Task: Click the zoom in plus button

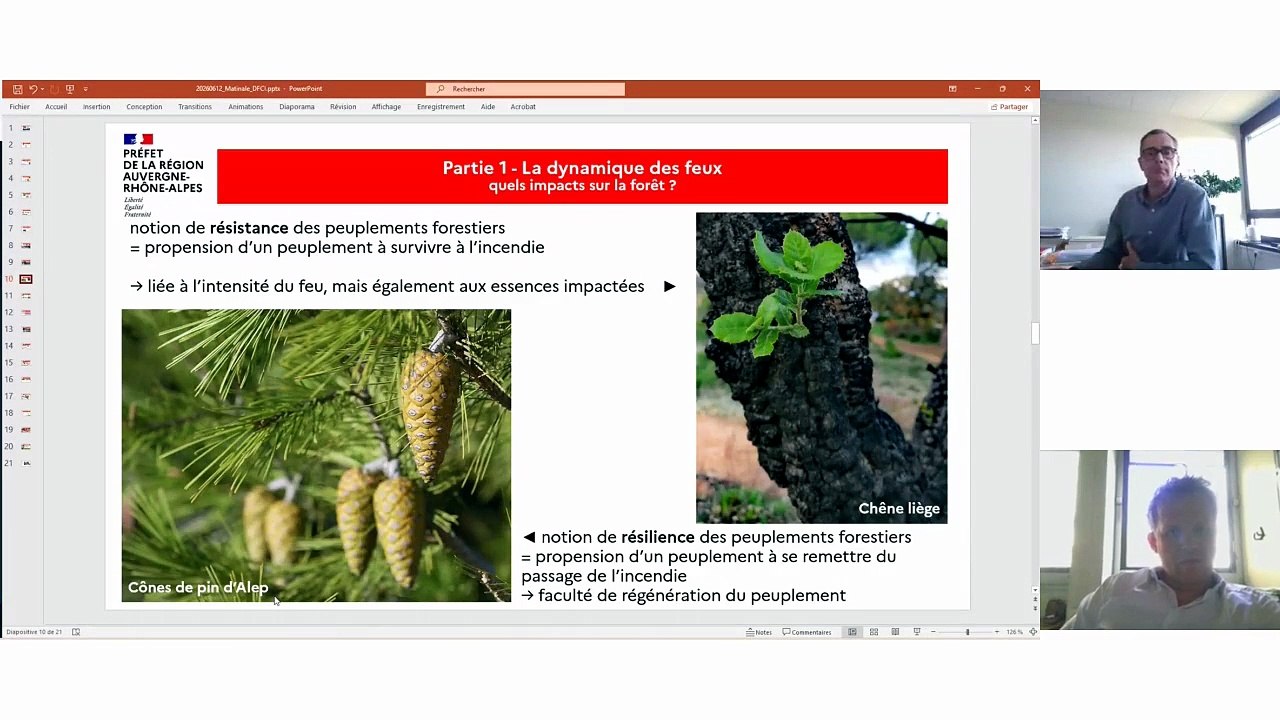Action: [x=996, y=632]
